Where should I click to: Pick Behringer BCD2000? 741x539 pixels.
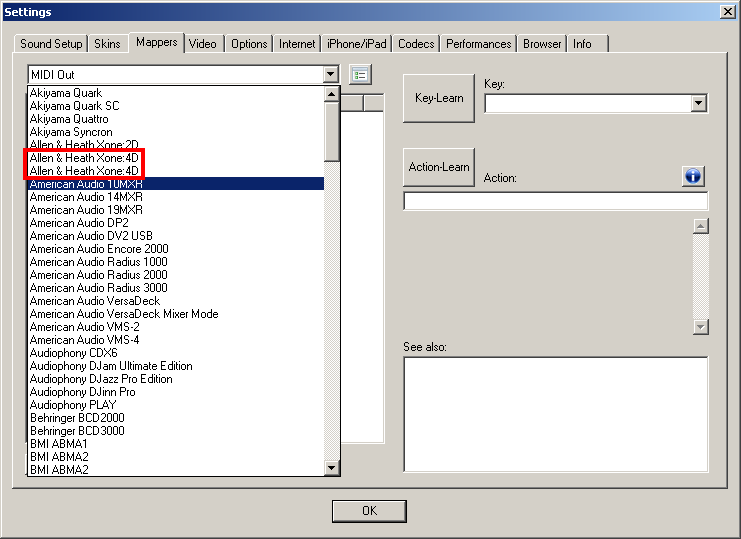pos(176,418)
